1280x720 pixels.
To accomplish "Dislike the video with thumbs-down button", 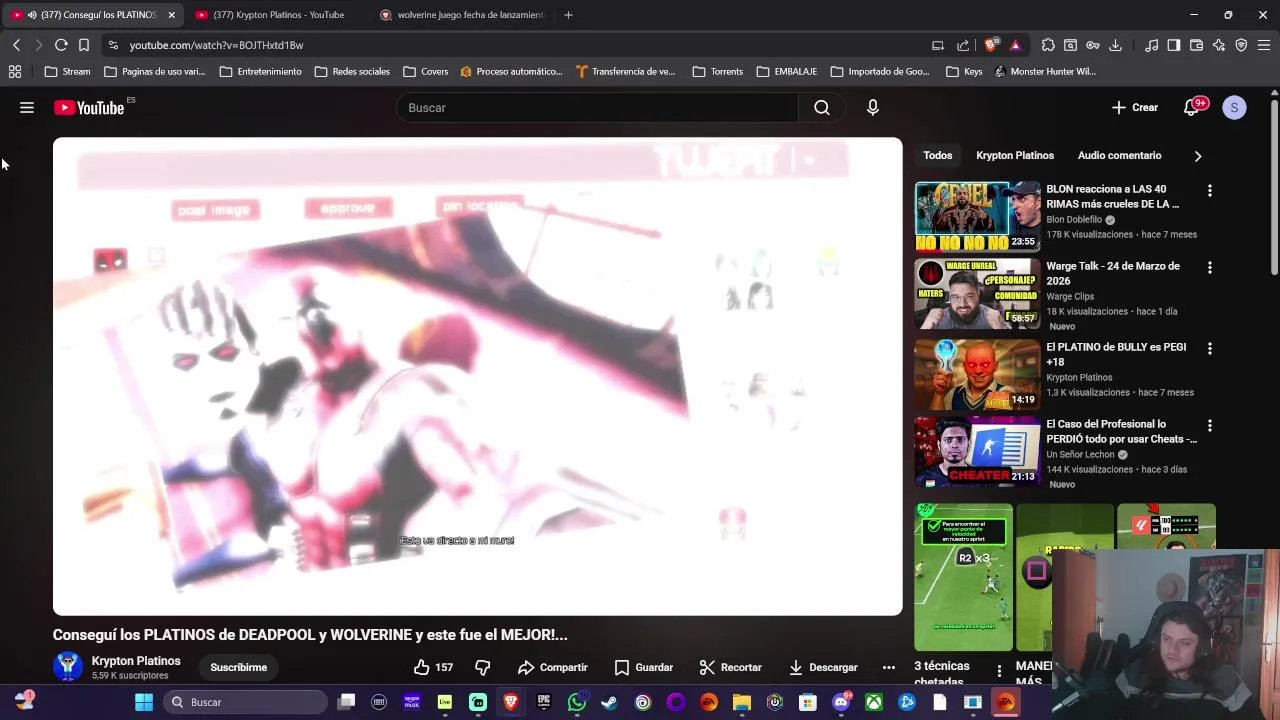I will [x=483, y=667].
